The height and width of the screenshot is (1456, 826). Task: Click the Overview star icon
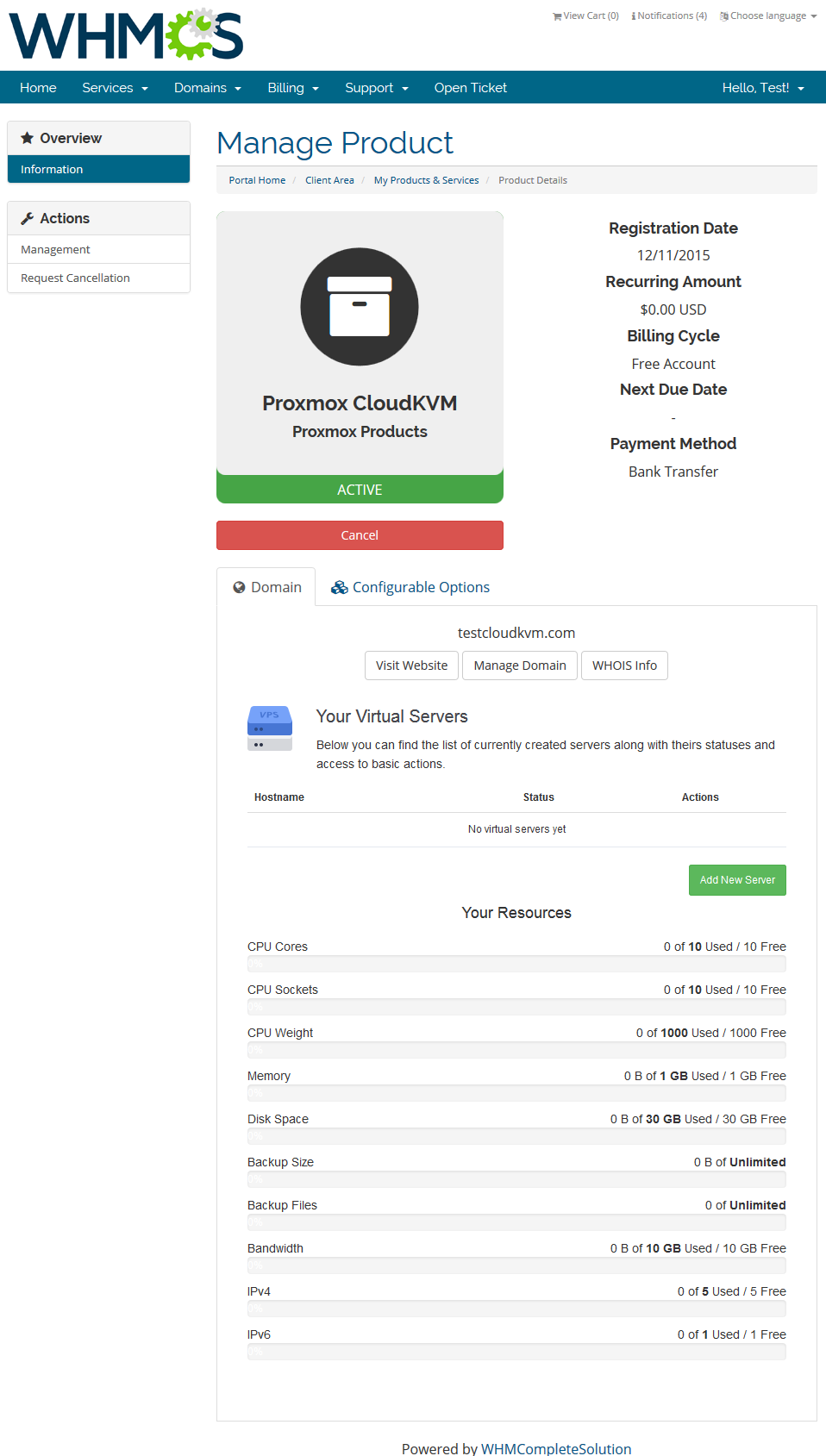click(x=28, y=138)
